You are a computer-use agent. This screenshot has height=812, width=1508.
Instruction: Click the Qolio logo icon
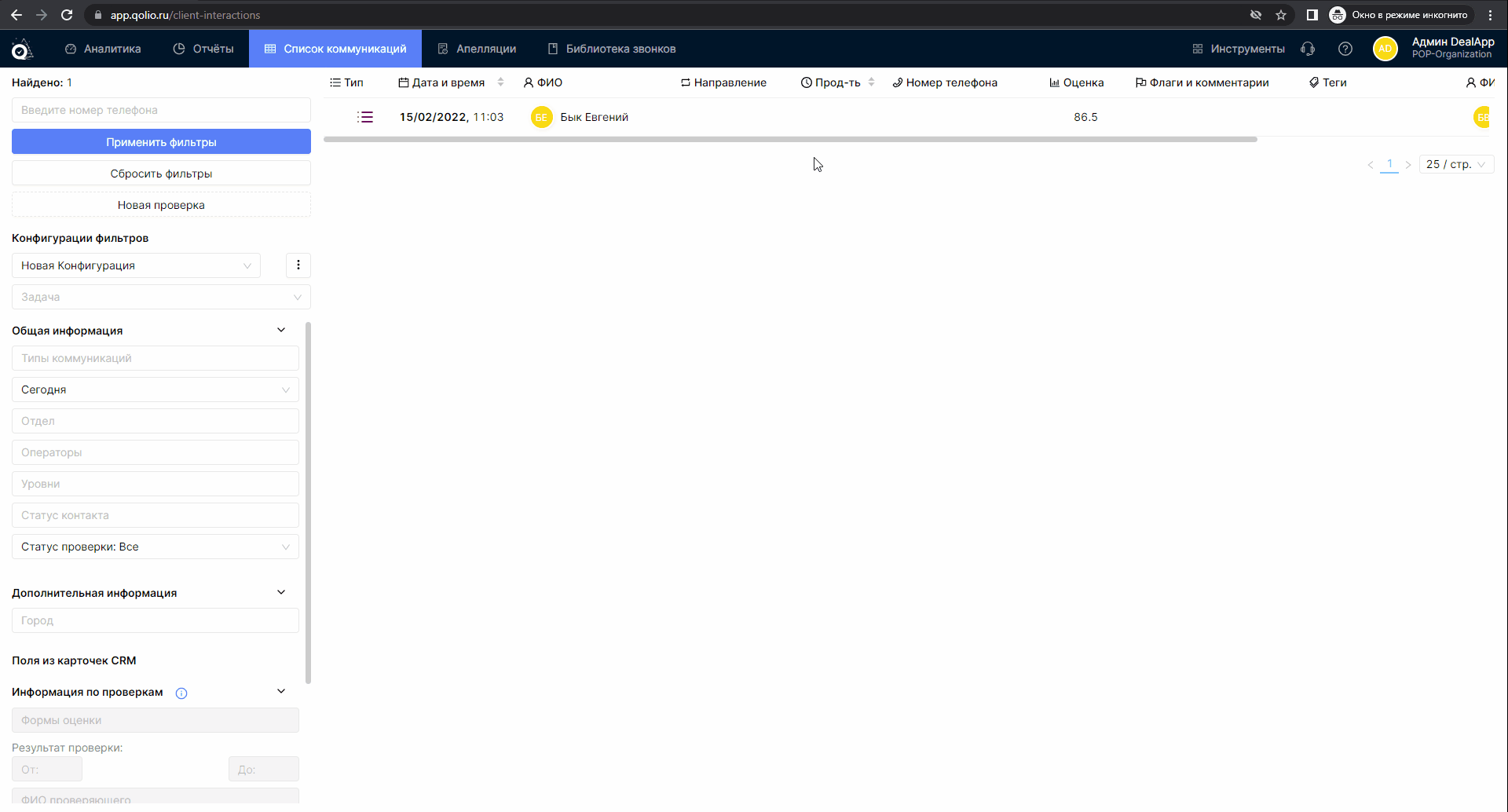pyautogui.click(x=22, y=49)
